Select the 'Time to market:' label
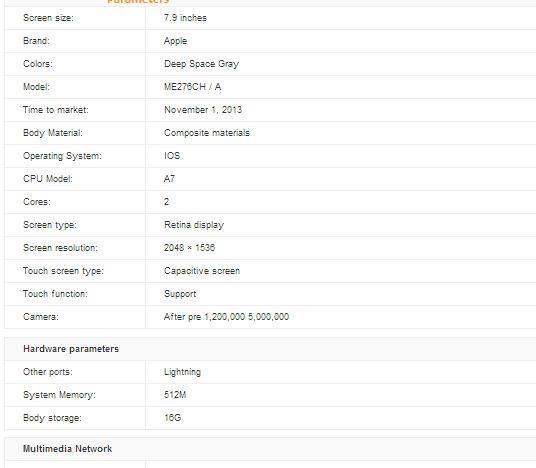The height and width of the screenshot is (468, 536). (56, 110)
